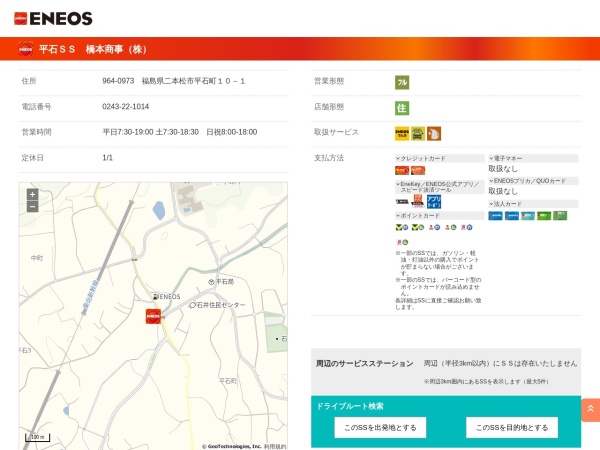Click the 平石局 post office symbol on map
This screenshot has height=450, width=600.
pyautogui.click(x=211, y=282)
